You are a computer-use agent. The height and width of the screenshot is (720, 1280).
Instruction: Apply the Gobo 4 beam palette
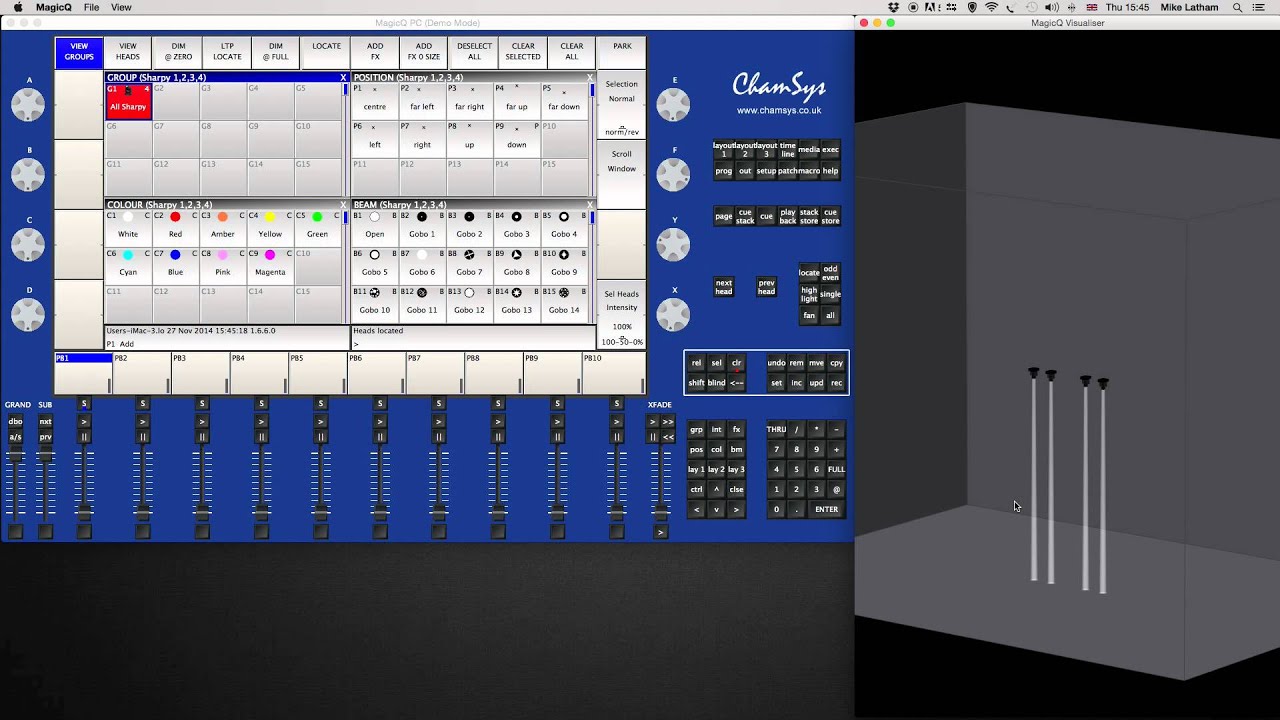[x=564, y=226]
